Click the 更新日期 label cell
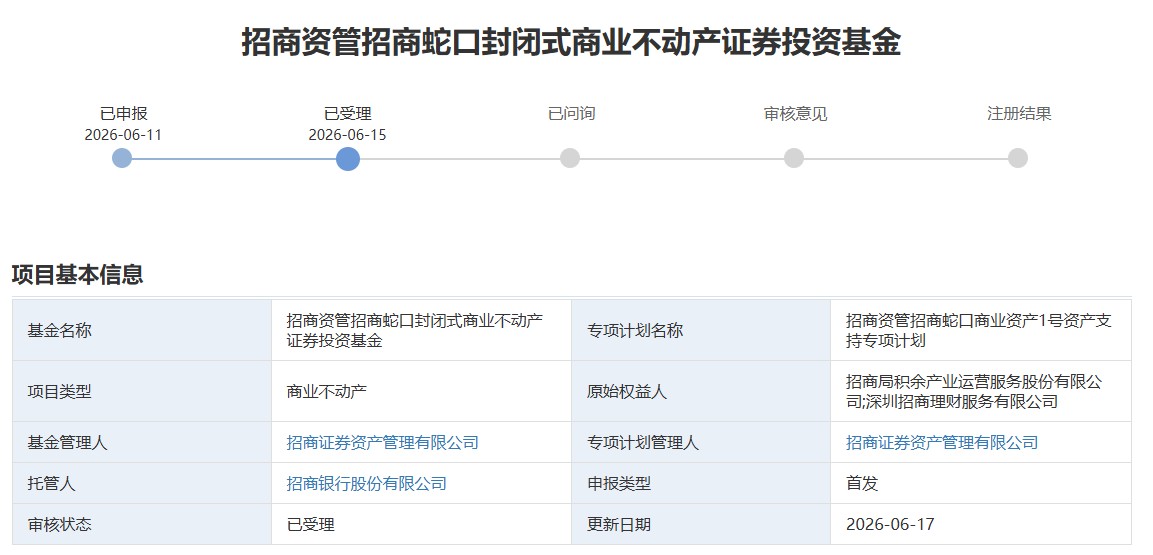The width and height of the screenshot is (1153, 555). point(702,524)
